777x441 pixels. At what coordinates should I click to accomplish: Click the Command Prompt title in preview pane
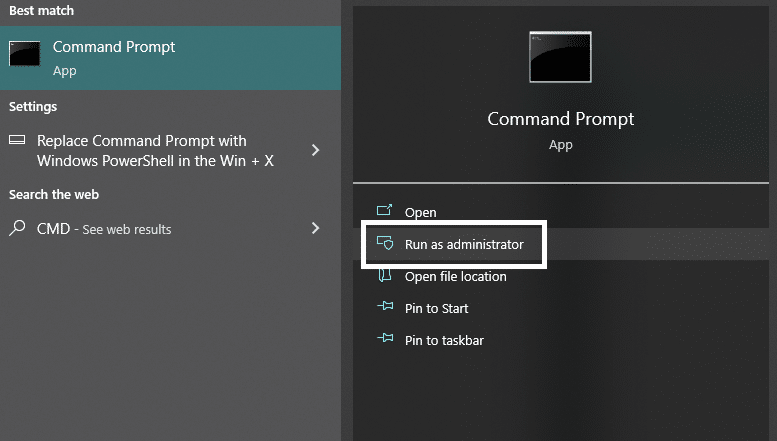(x=560, y=119)
